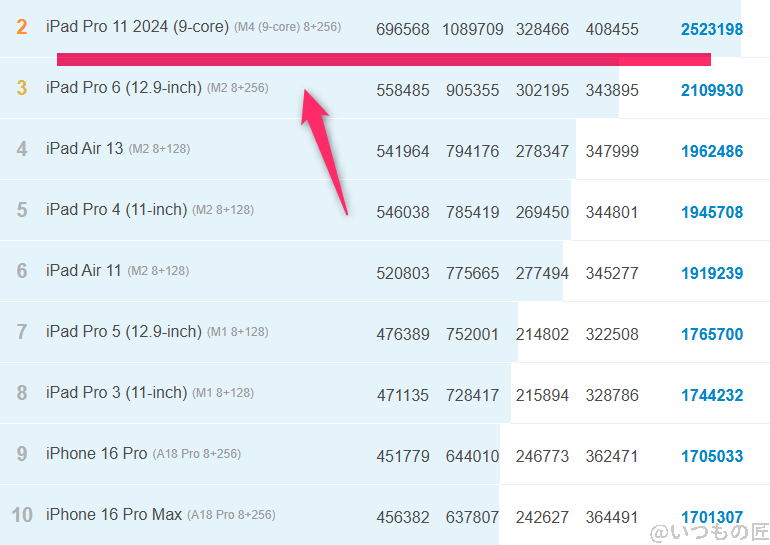This screenshot has height=545, width=770.
Task: Click the value 408455
Action: tap(612, 29)
